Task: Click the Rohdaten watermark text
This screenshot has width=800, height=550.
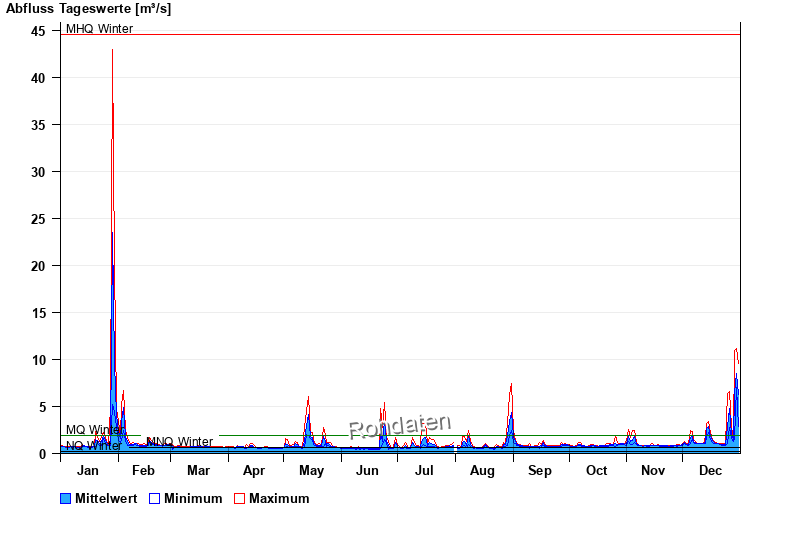Action: coord(400,427)
